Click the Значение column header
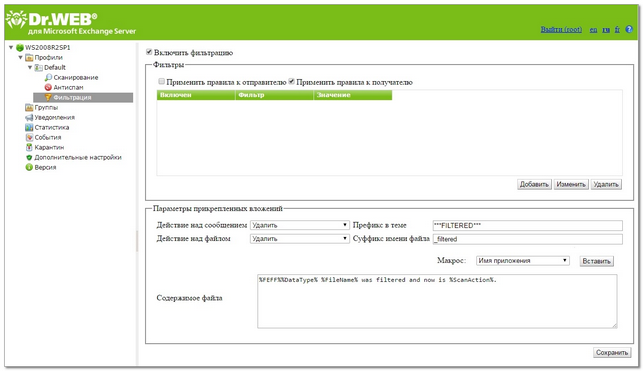The height and width of the screenshot is (371, 643). [353, 95]
